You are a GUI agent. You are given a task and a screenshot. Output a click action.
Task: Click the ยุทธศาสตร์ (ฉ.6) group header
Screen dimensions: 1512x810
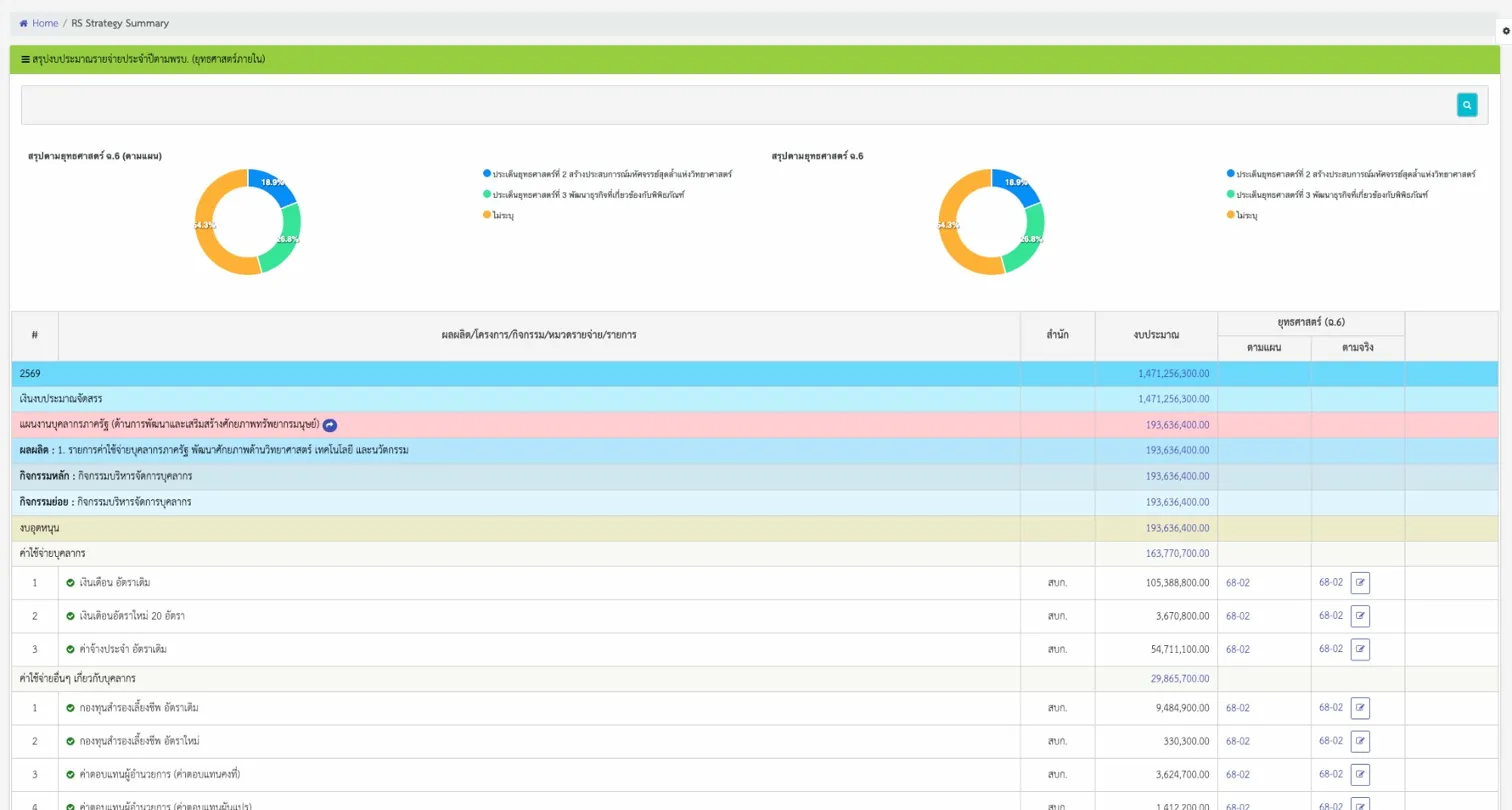tap(1311, 322)
